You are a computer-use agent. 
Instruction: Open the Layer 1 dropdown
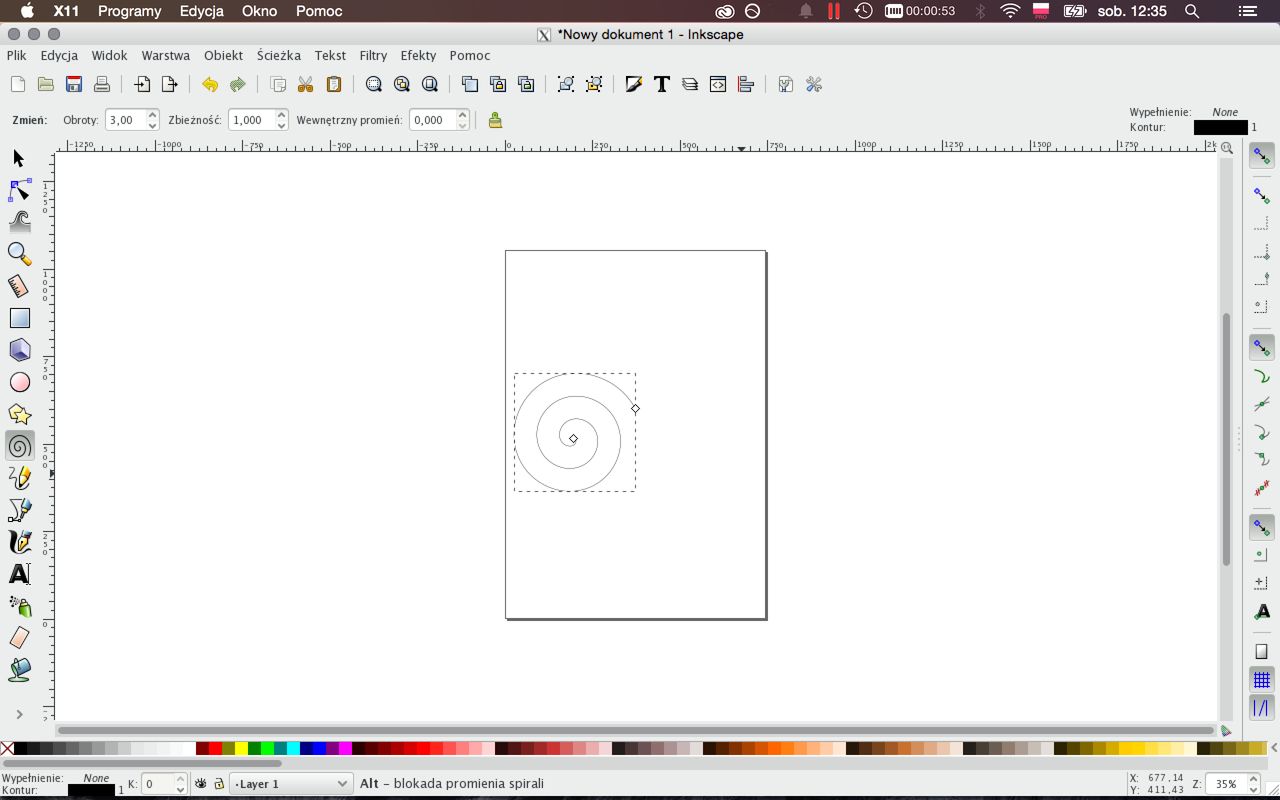point(290,784)
